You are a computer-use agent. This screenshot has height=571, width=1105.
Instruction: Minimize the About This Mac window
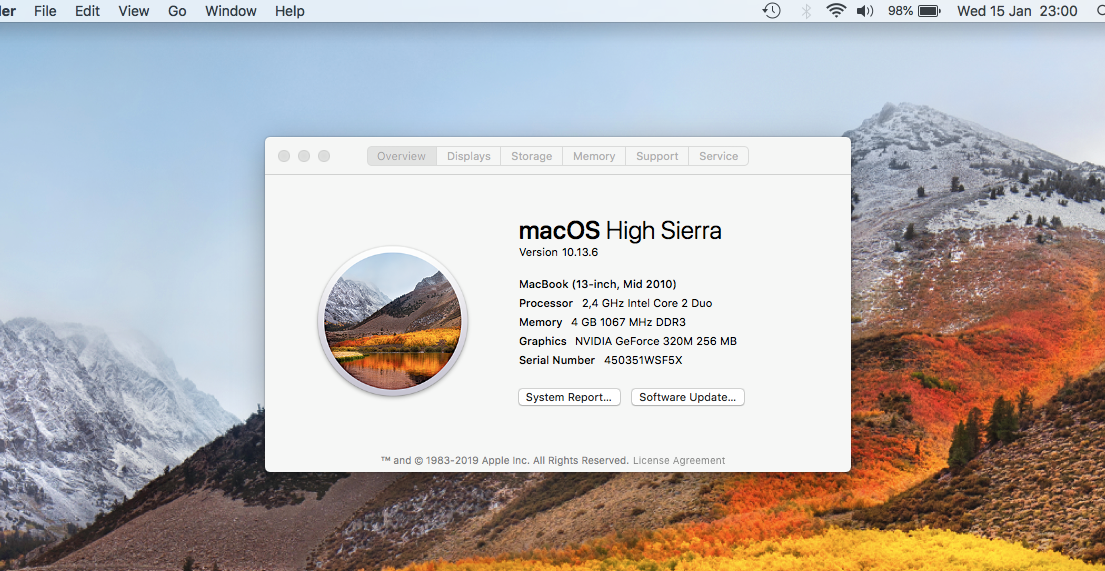[304, 156]
